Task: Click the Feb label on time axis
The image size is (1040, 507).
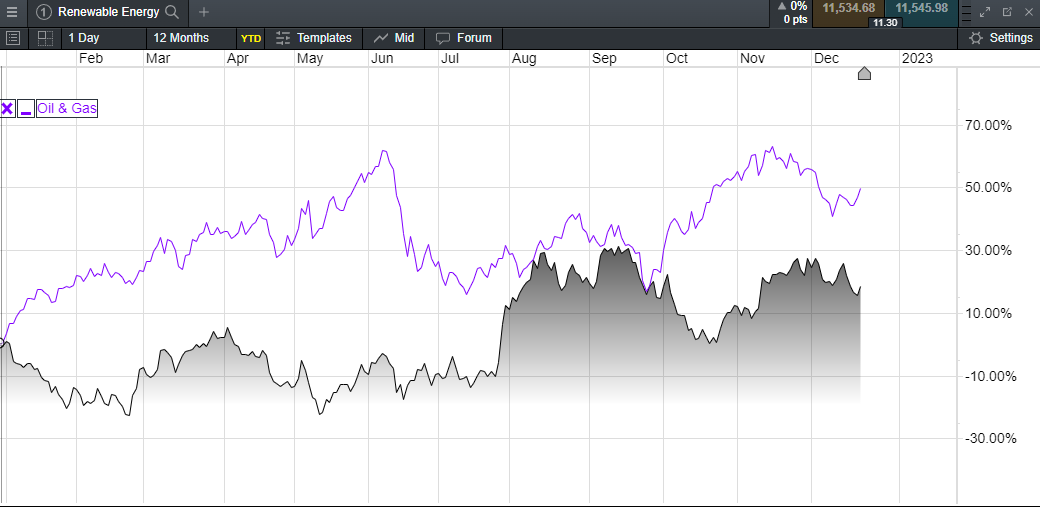Action: [91, 58]
